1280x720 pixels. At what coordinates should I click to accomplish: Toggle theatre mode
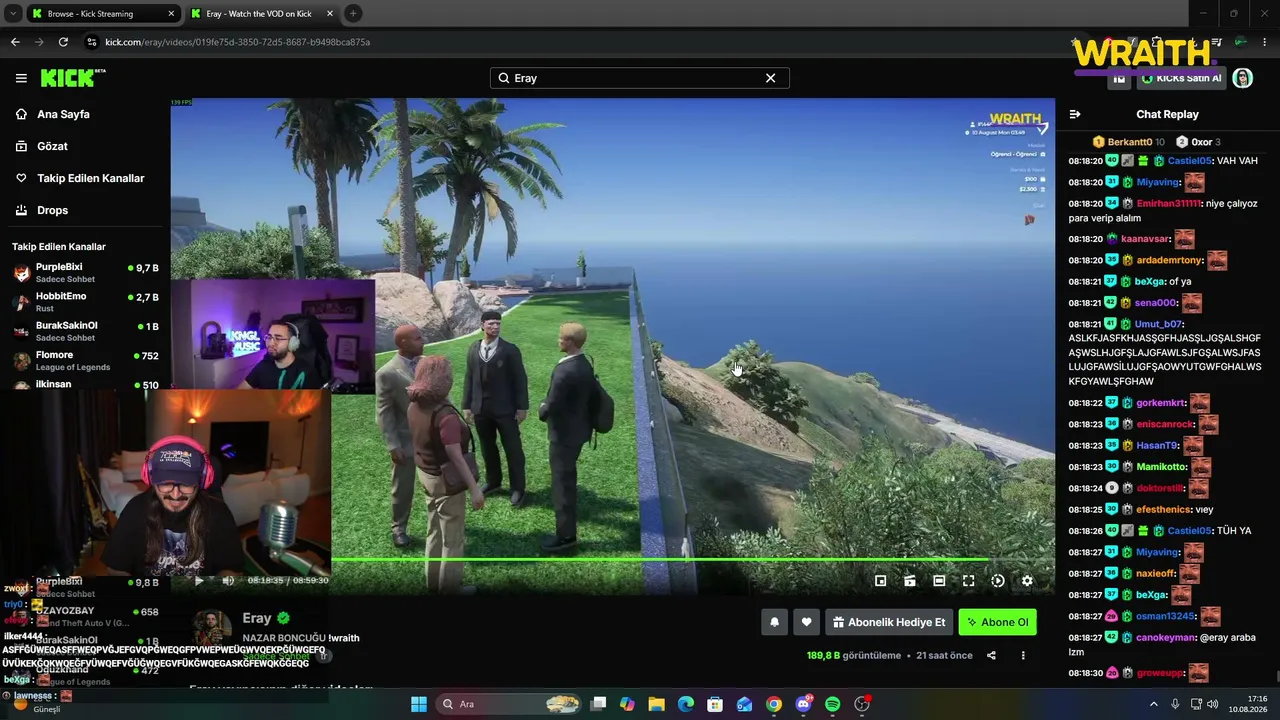(x=939, y=580)
